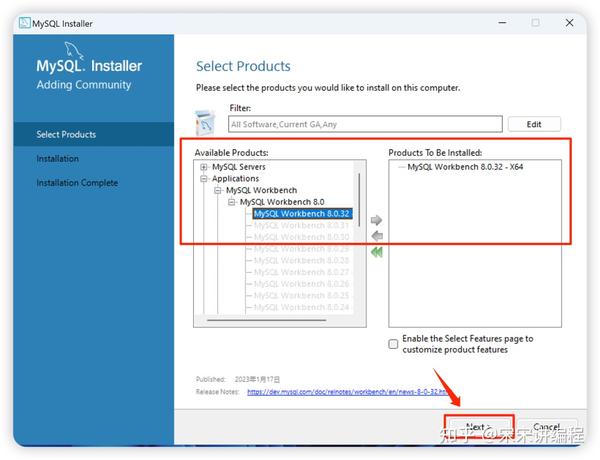The image size is (600, 460).
Task: Go to the Installation step in sidebar
Action: 58,158
